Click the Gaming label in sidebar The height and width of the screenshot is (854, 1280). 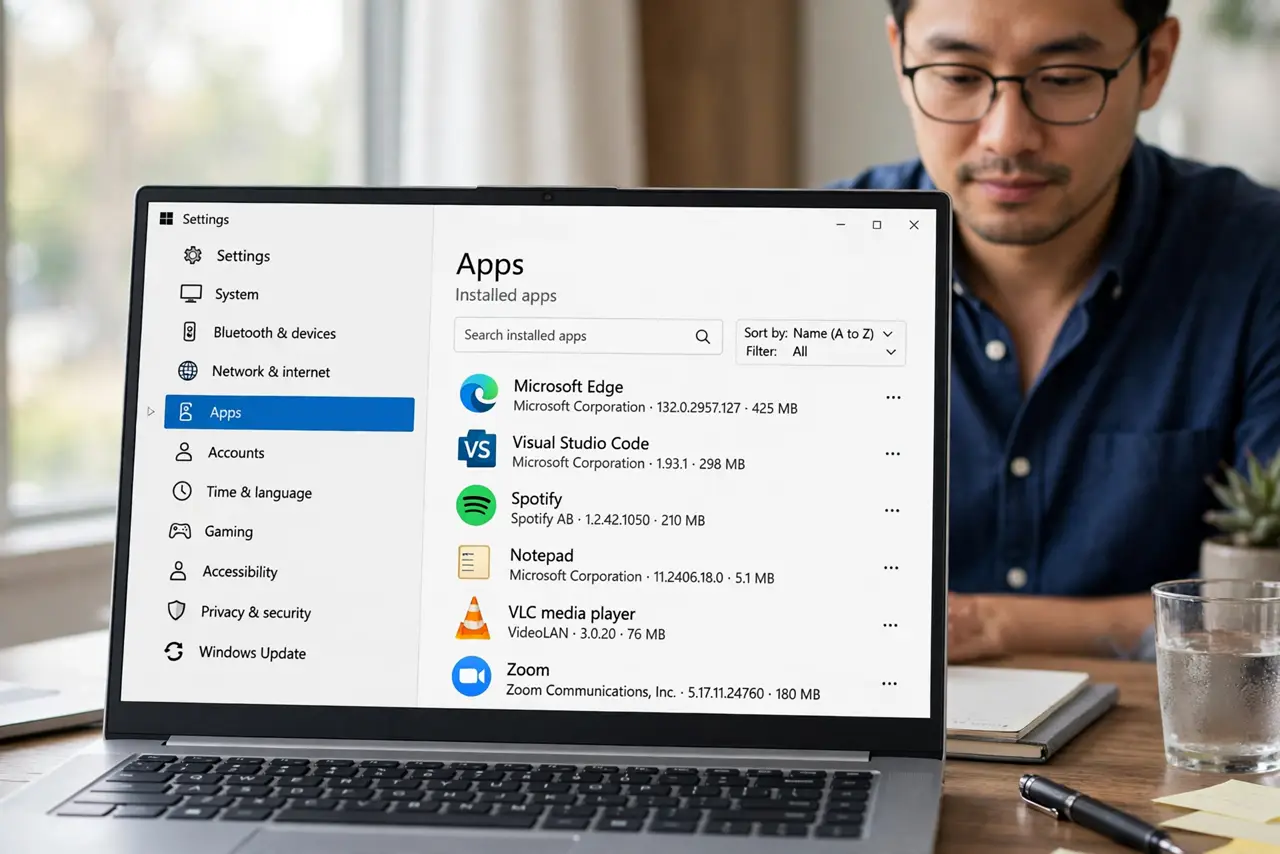tap(229, 531)
